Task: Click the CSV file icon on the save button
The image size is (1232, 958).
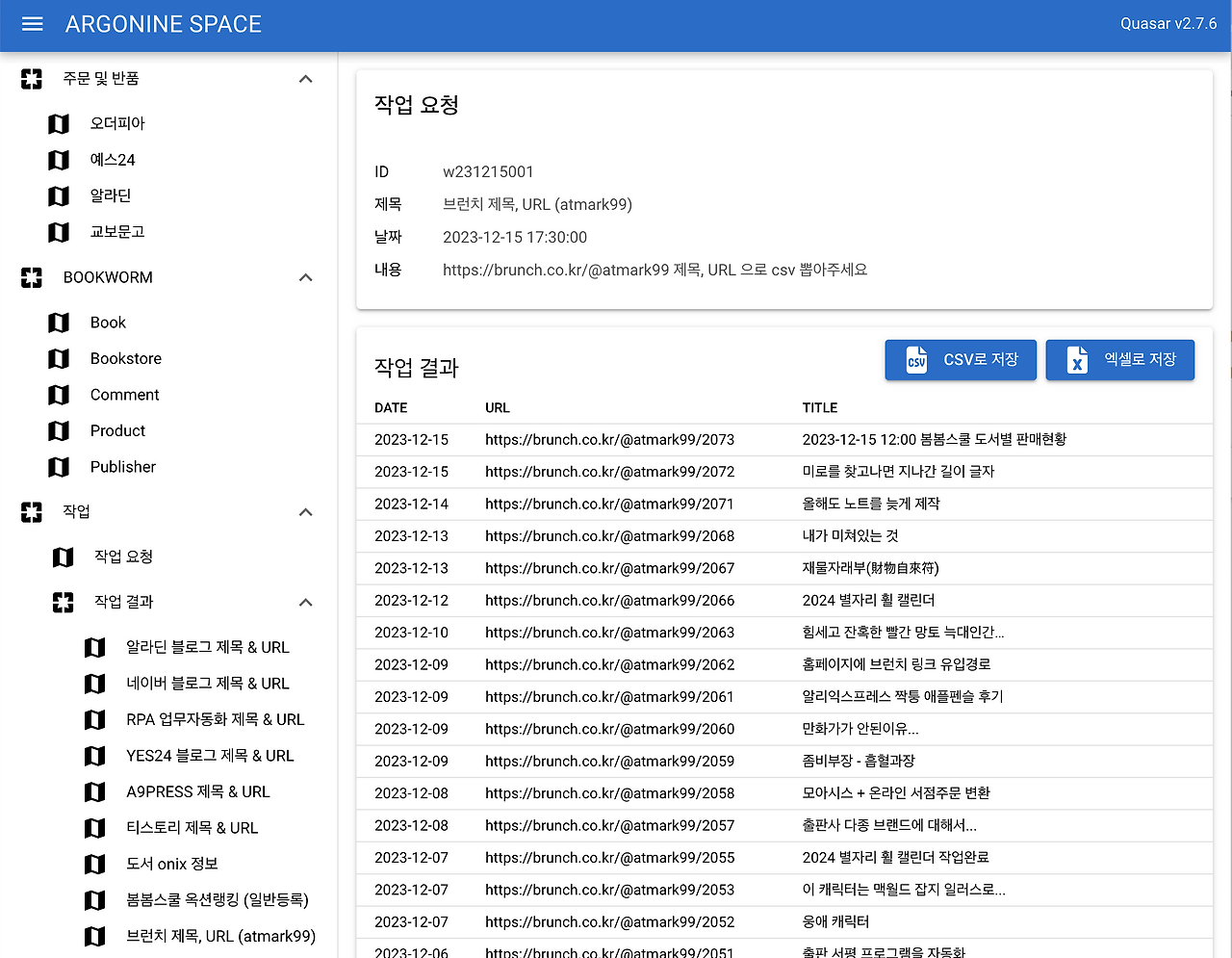Action: click(x=914, y=359)
